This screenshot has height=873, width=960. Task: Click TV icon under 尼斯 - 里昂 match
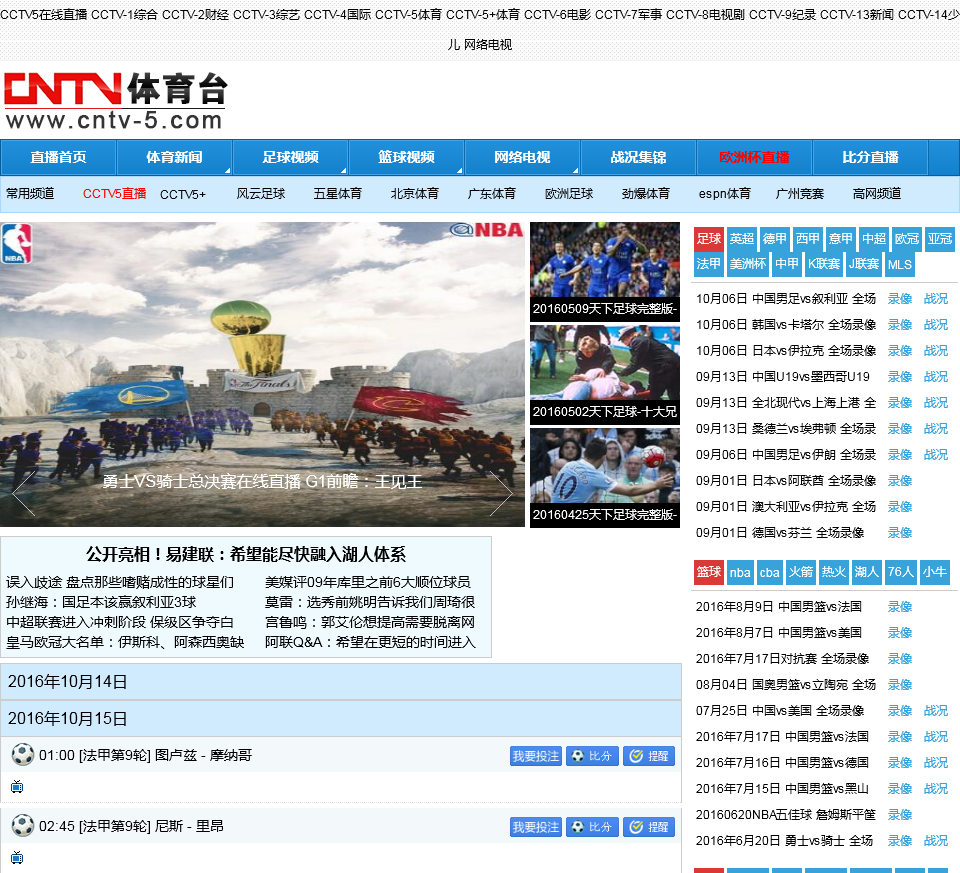click(17, 858)
